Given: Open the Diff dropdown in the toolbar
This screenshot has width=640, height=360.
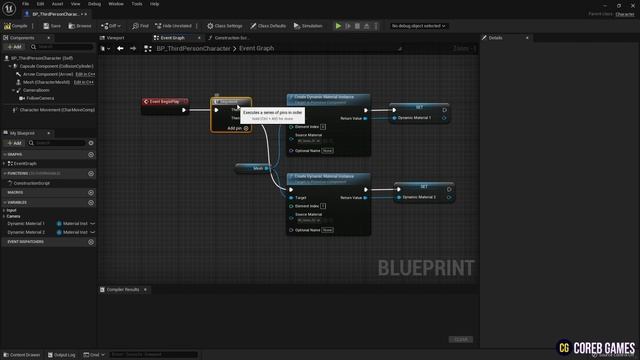Looking at the screenshot, I should (x=111, y=26).
